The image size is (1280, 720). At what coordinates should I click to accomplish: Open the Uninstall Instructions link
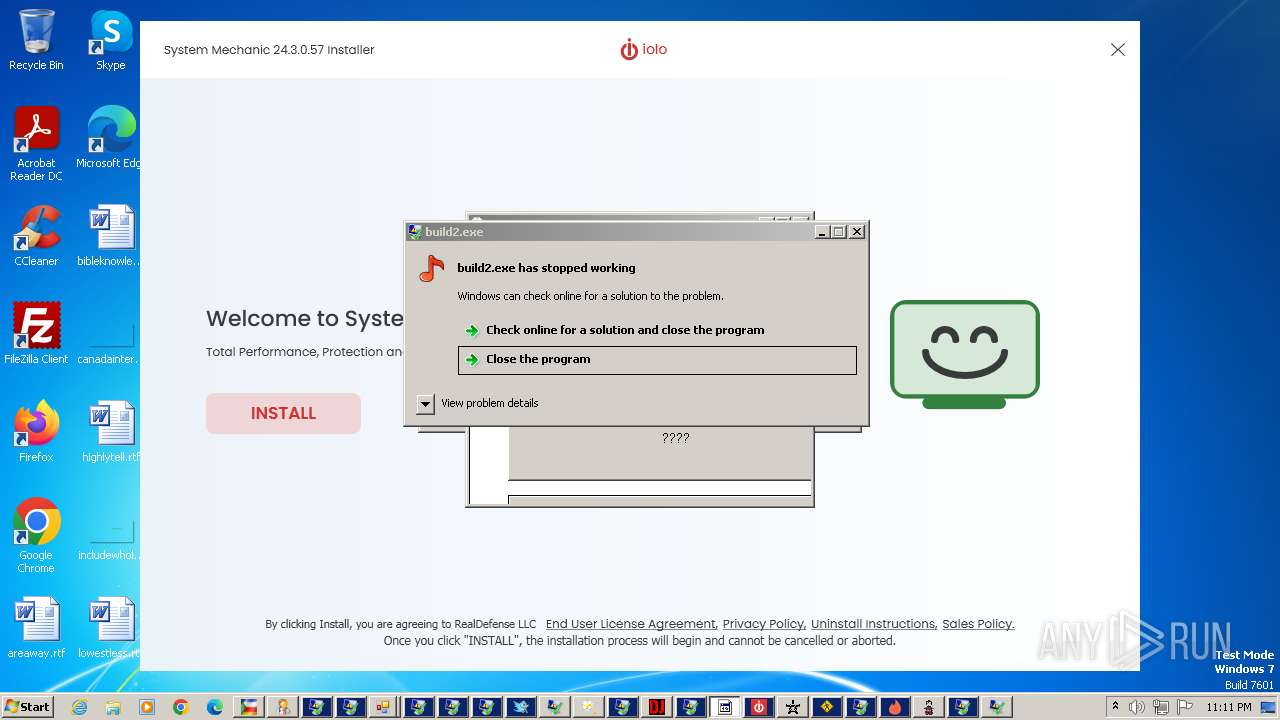pyautogui.click(x=873, y=624)
